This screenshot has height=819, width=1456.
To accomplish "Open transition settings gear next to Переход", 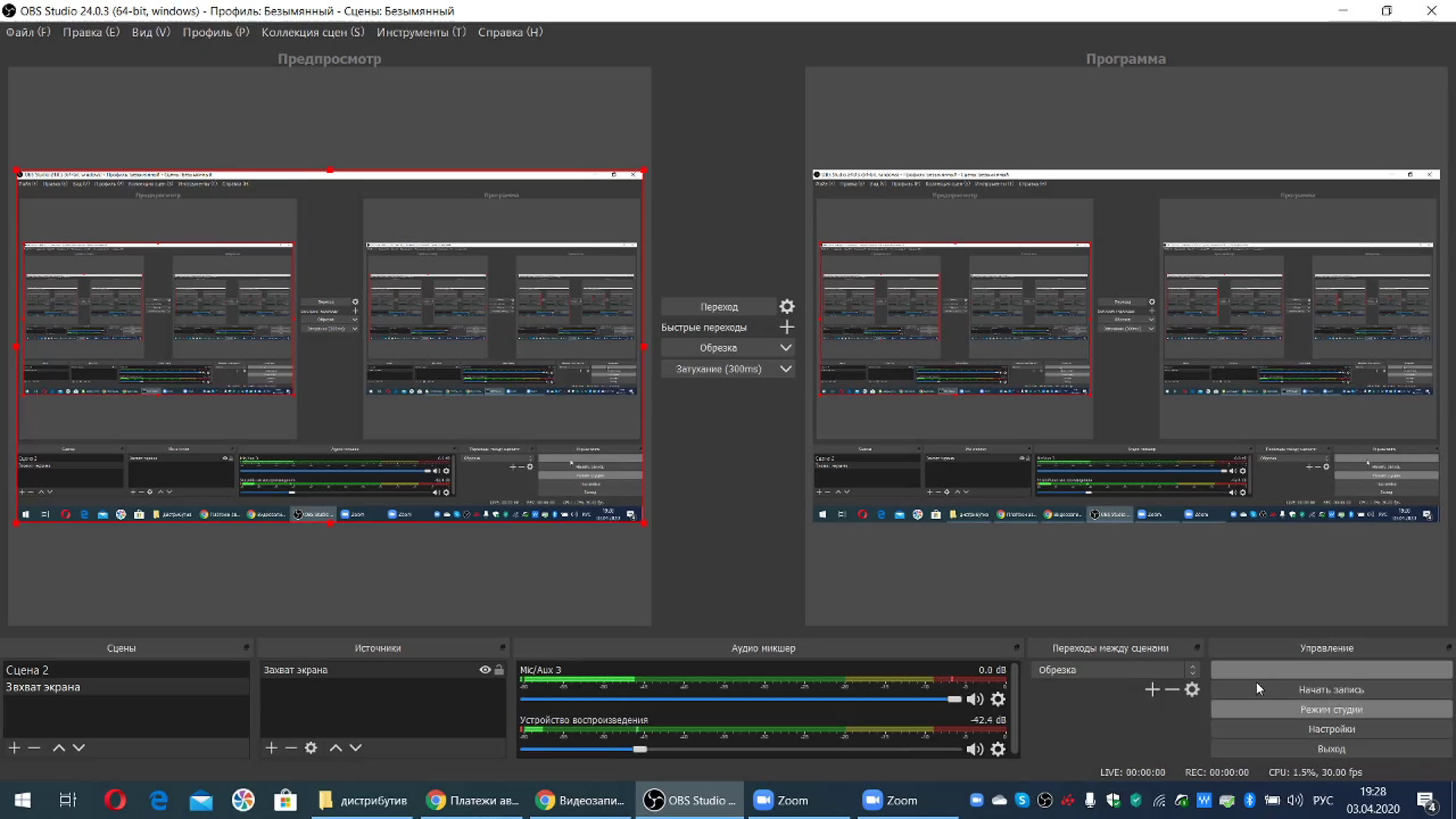I will coord(787,306).
